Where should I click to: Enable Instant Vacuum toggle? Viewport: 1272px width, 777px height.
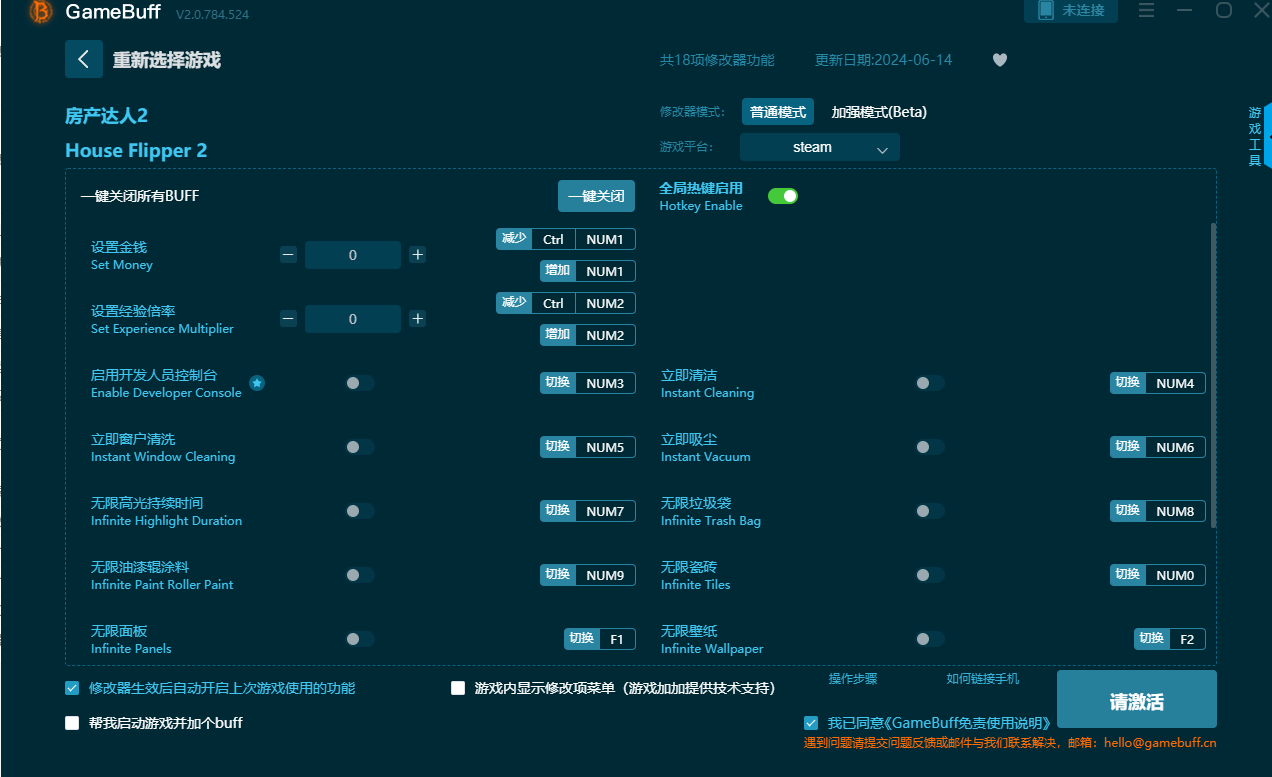[930, 447]
